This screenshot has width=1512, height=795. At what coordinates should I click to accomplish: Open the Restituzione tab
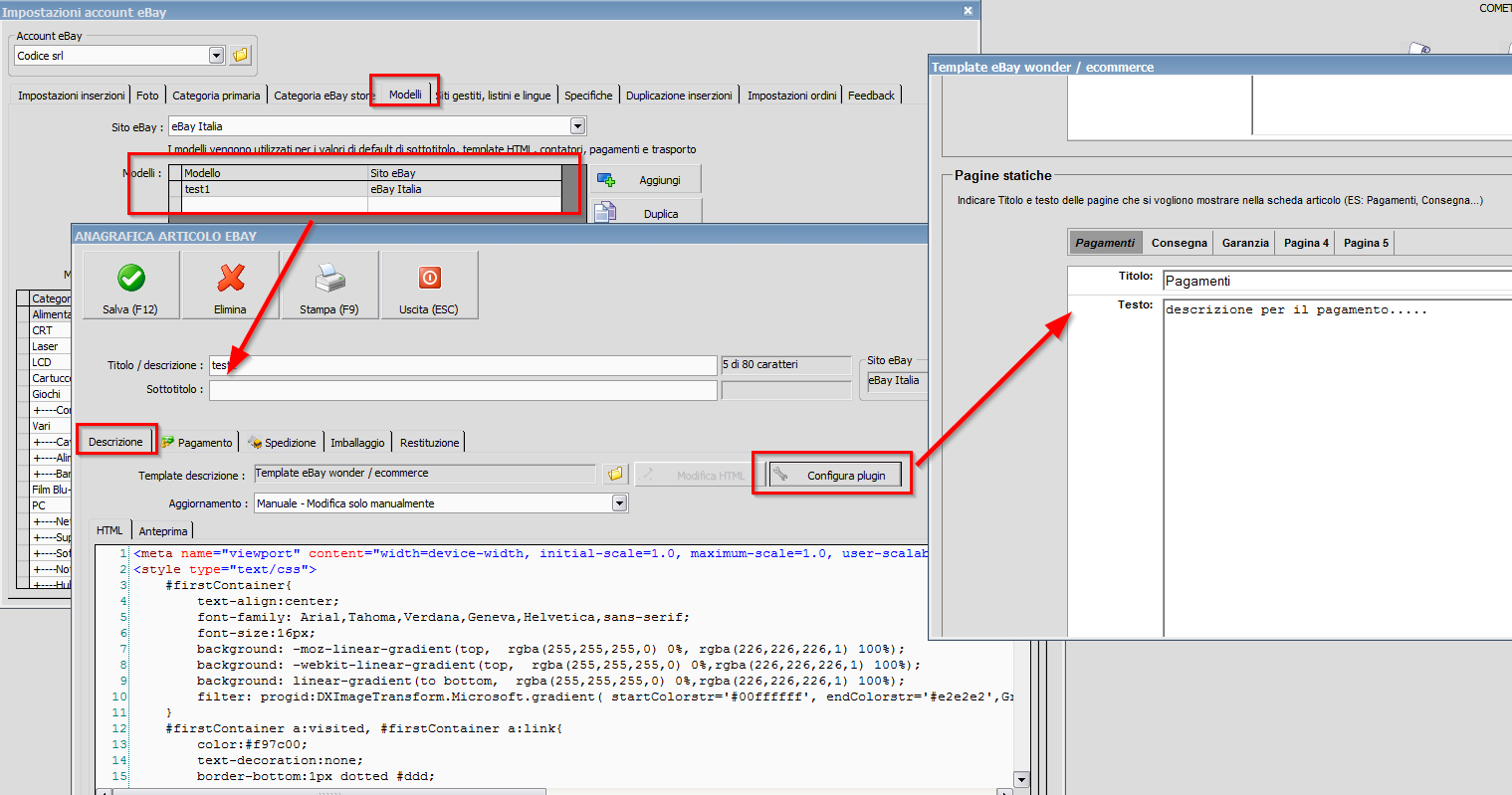[430, 443]
